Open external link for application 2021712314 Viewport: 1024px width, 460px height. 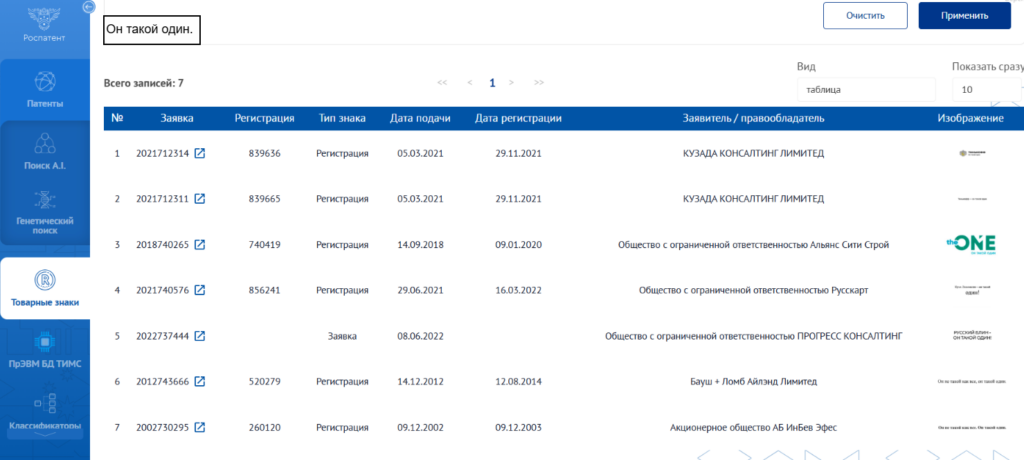pyautogui.click(x=199, y=154)
